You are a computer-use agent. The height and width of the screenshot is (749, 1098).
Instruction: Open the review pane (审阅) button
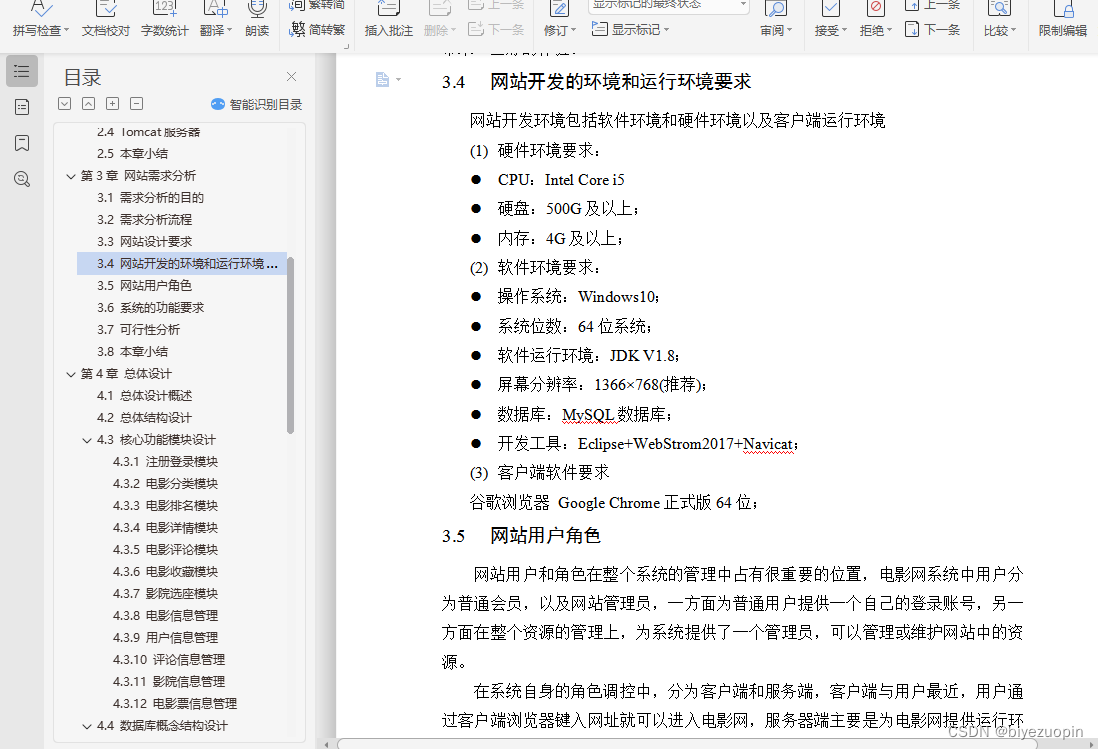(776, 20)
